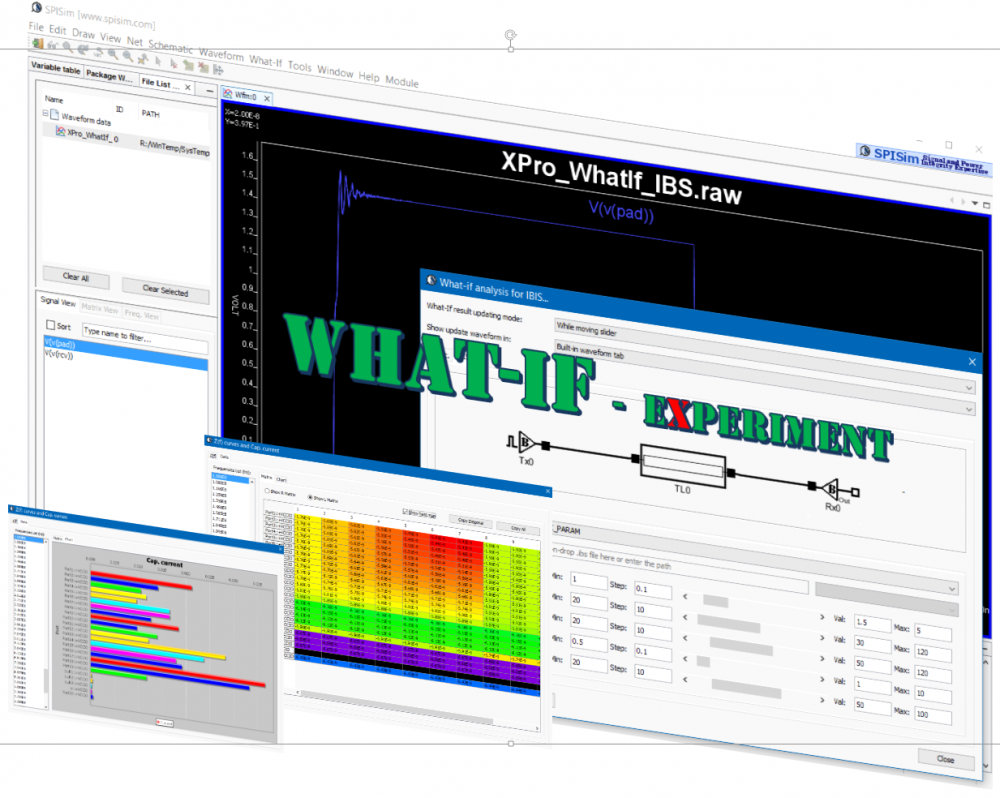Click the Clear All button

(x=76, y=277)
